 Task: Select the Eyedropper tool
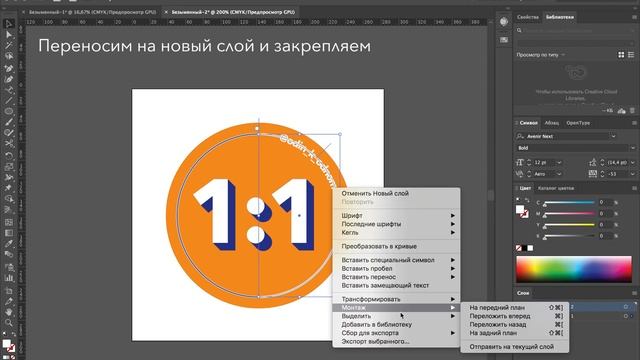pos(9,244)
